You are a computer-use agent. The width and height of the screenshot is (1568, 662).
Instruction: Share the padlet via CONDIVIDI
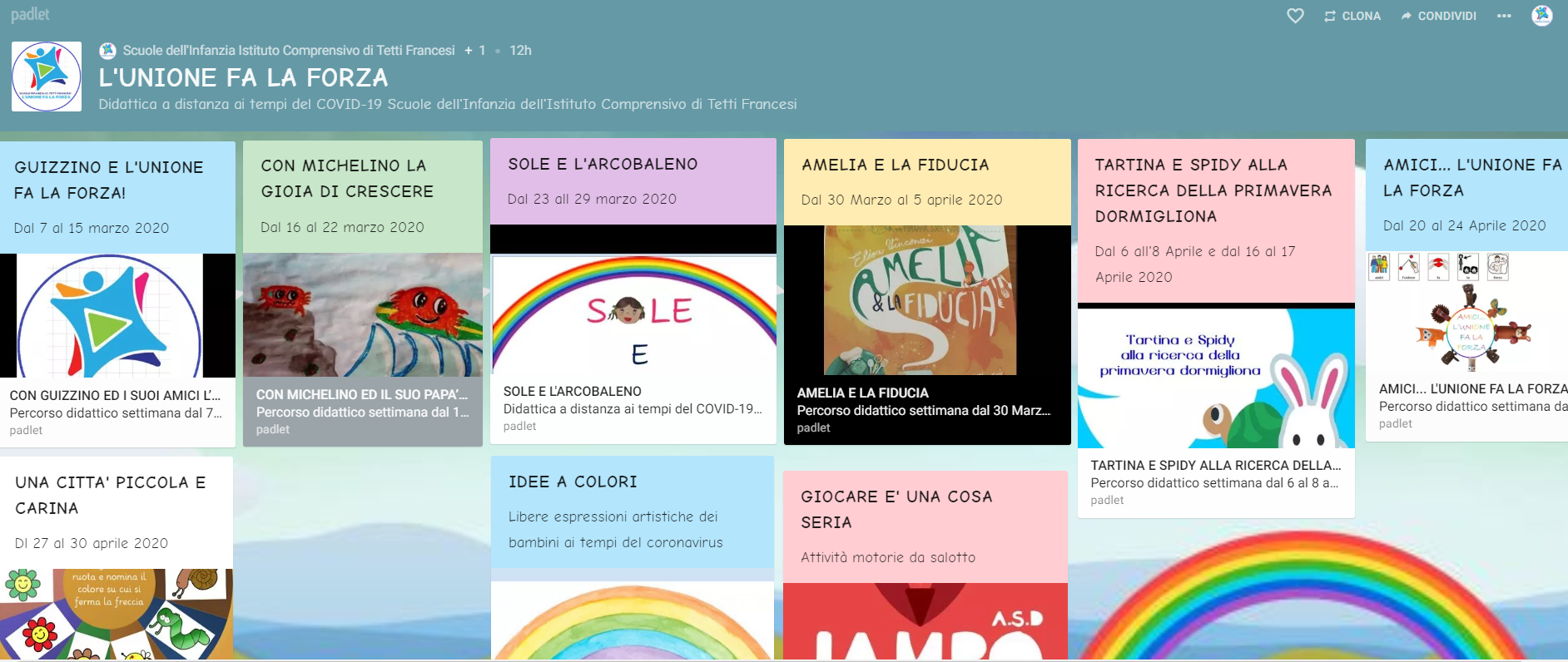pos(1438,16)
